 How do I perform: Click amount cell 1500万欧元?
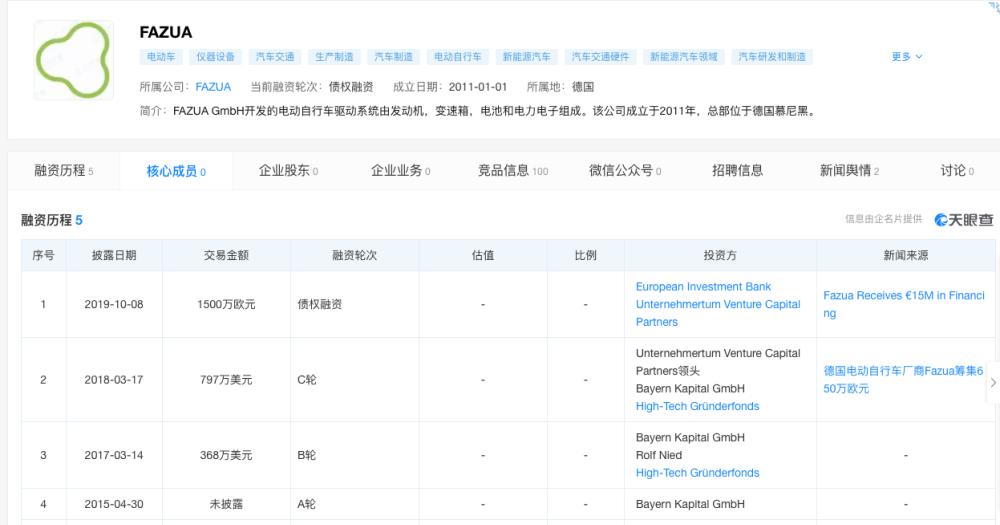coord(226,304)
